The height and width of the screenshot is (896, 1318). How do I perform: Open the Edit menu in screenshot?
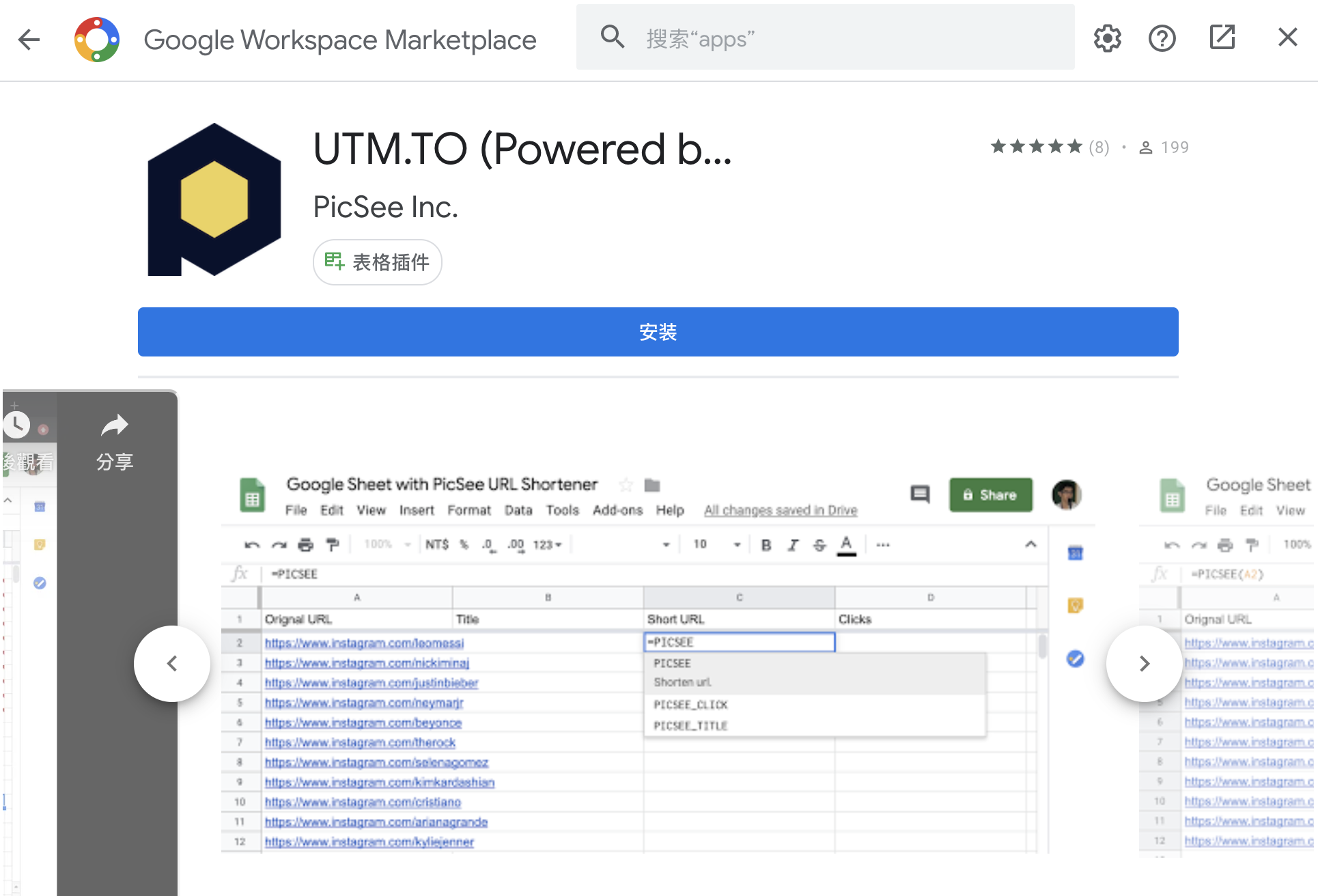pyautogui.click(x=332, y=510)
